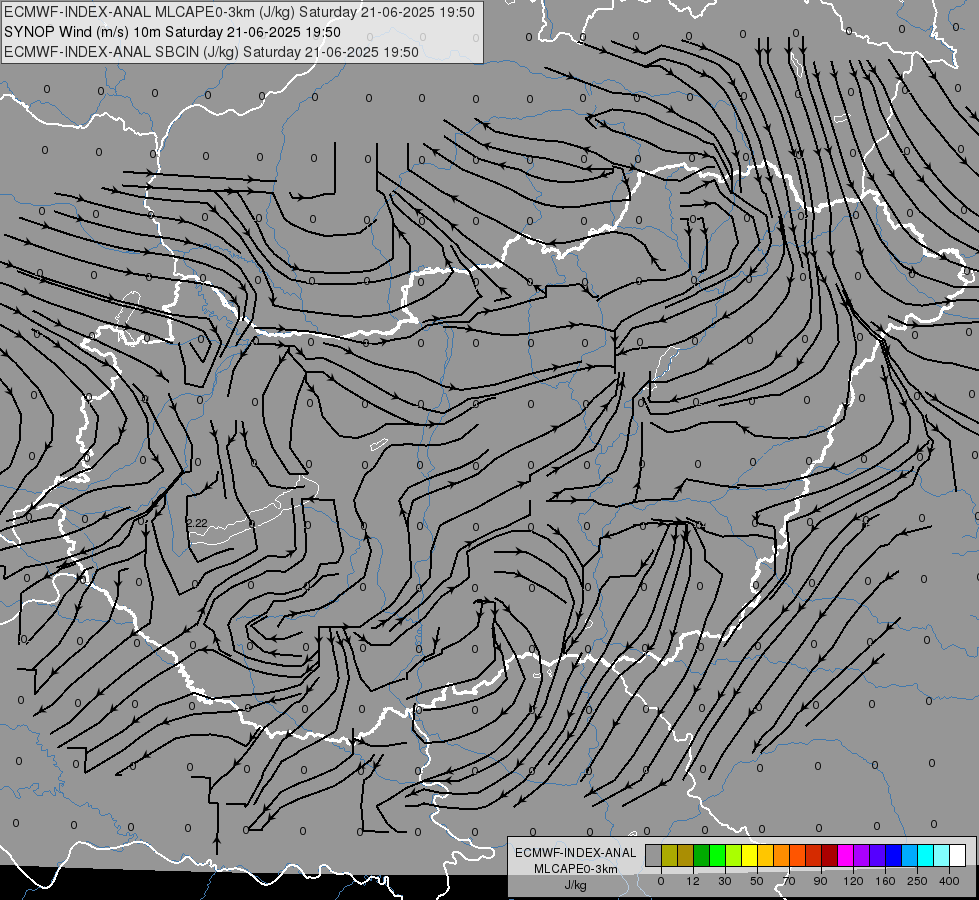Viewport: 979px width, 900px height.
Task: Pick the dark green legend swatch at 12
Action: (702, 855)
